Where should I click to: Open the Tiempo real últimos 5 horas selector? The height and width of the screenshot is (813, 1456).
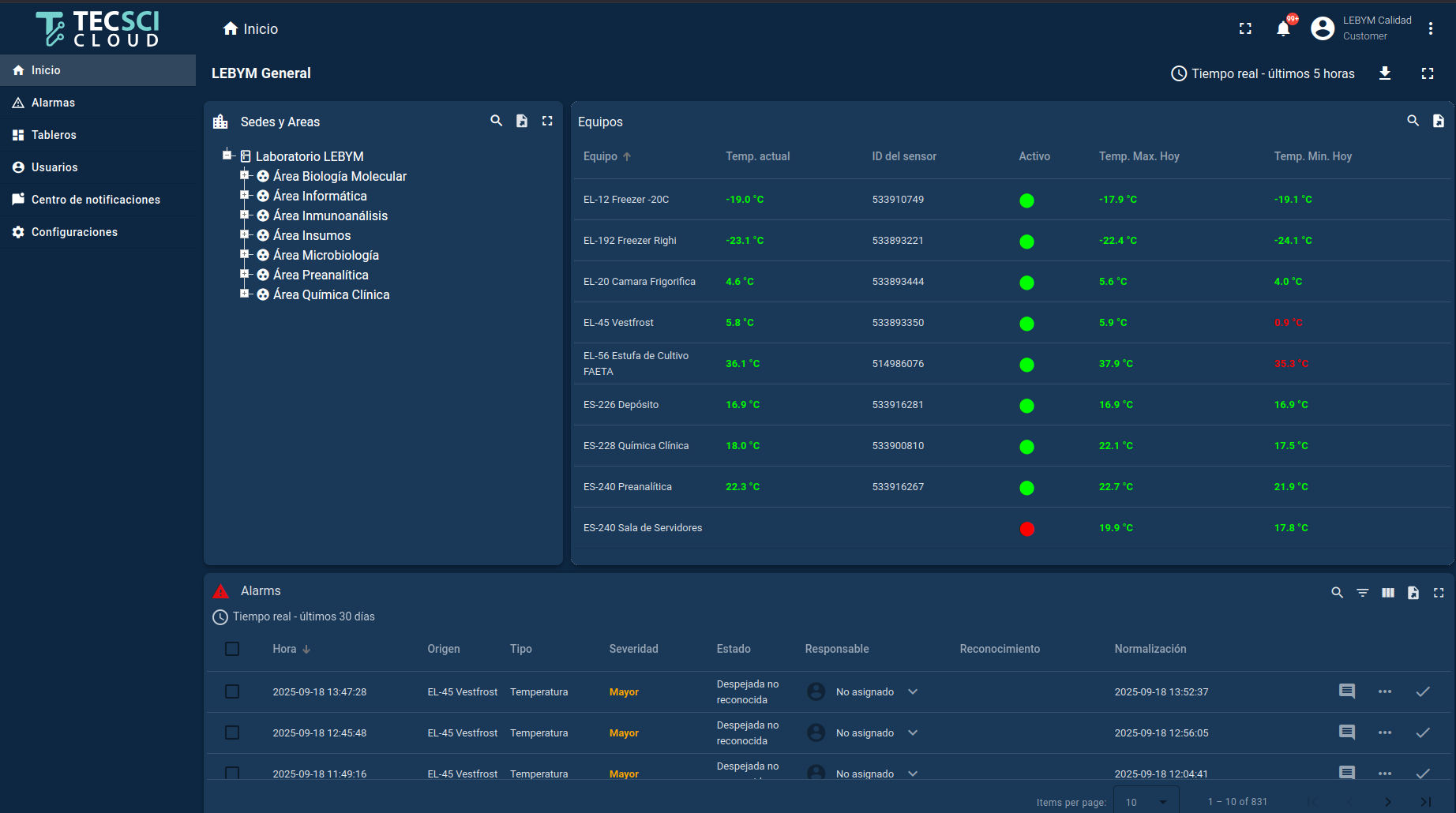[1263, 73]
